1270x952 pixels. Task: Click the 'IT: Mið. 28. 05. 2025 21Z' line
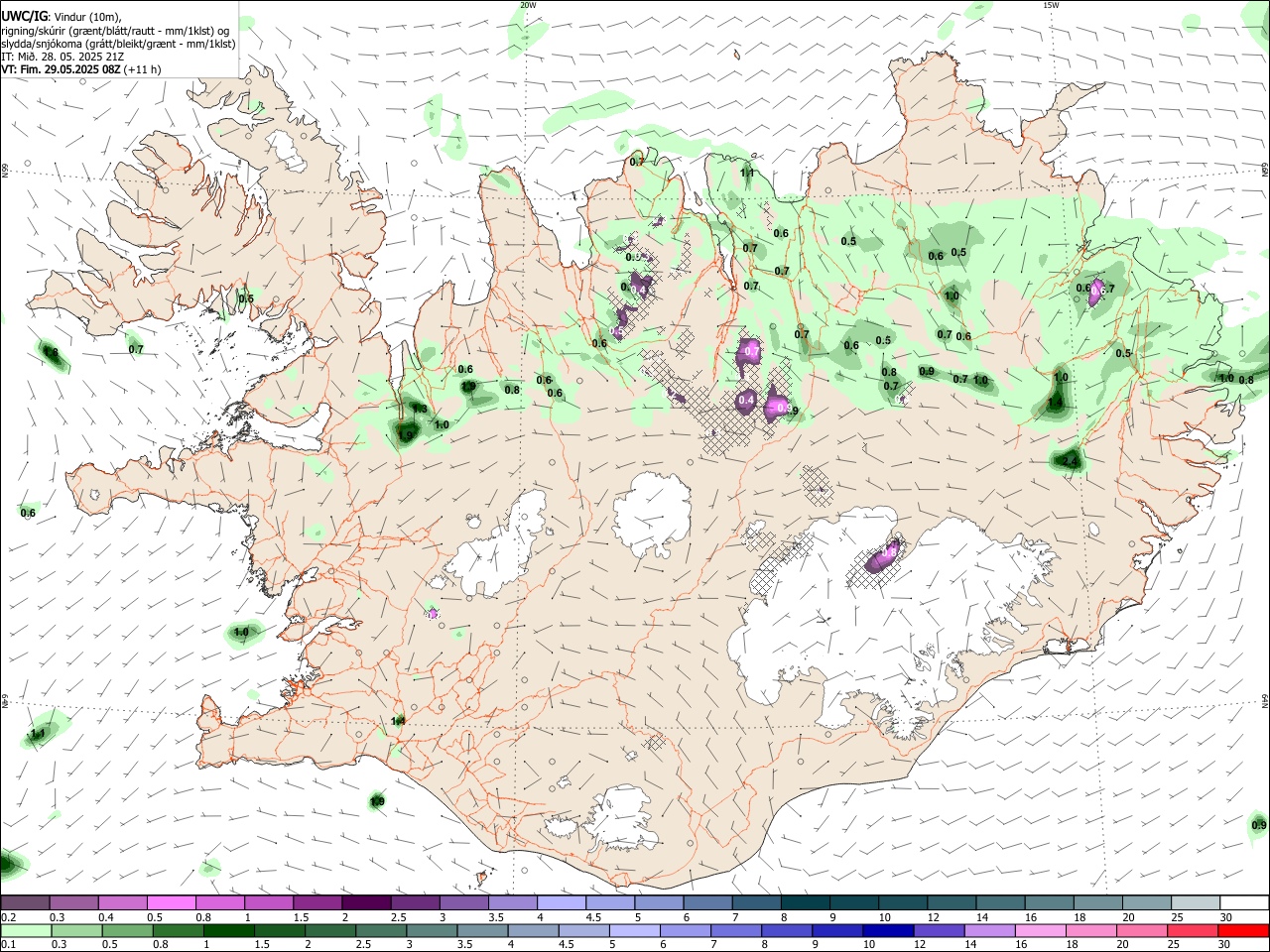63,57
